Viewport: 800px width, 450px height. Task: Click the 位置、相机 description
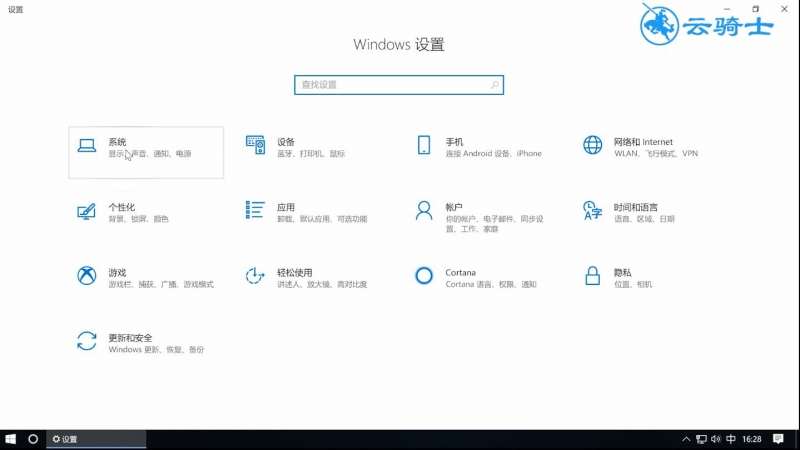(633, 284)
